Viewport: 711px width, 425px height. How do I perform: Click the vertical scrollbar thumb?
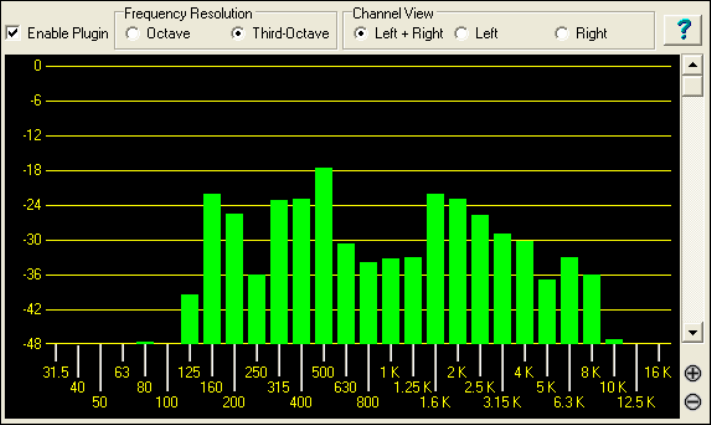click(x=692, y=86)
